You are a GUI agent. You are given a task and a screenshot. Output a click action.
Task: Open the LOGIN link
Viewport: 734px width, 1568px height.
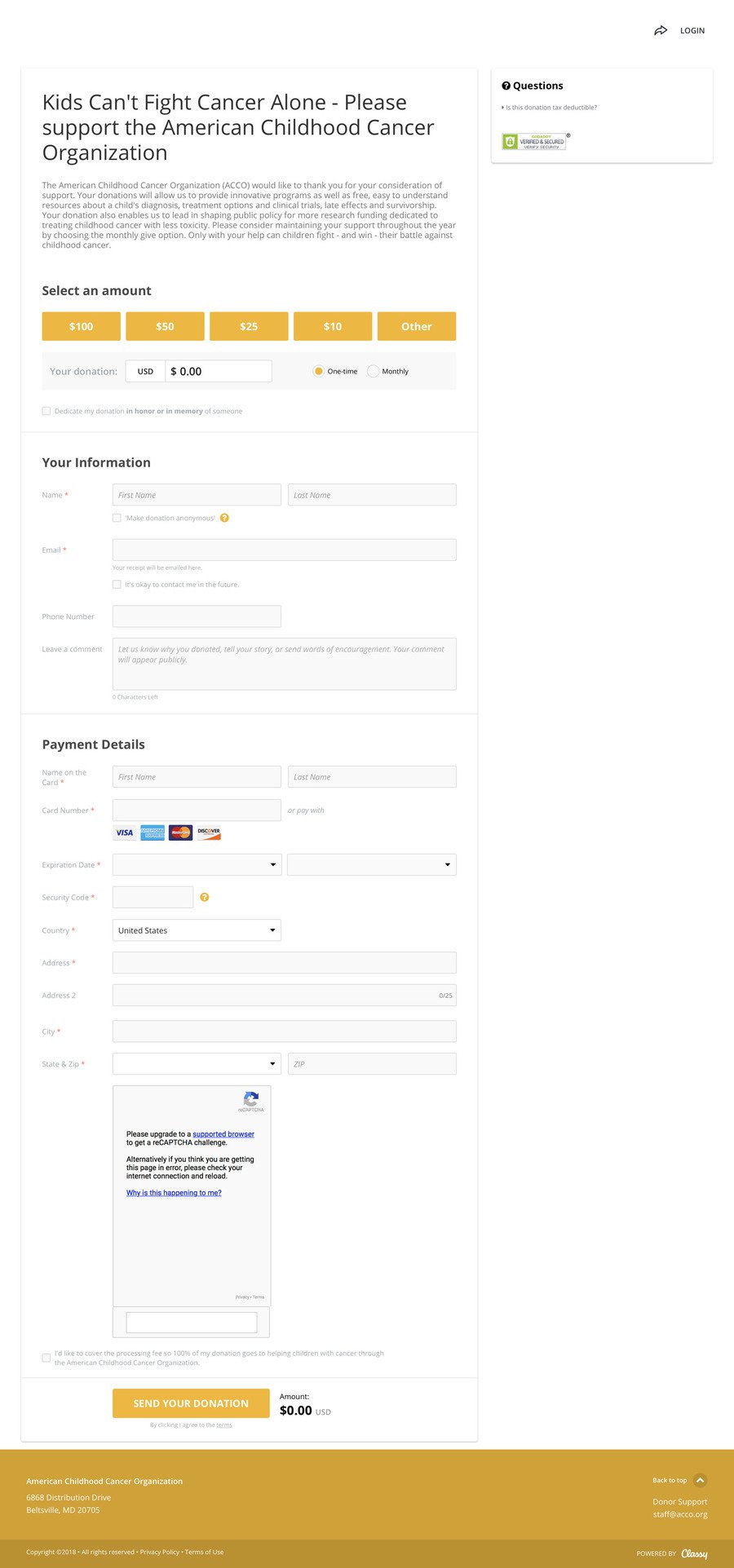pyautogui.click(x=692, y=31)
